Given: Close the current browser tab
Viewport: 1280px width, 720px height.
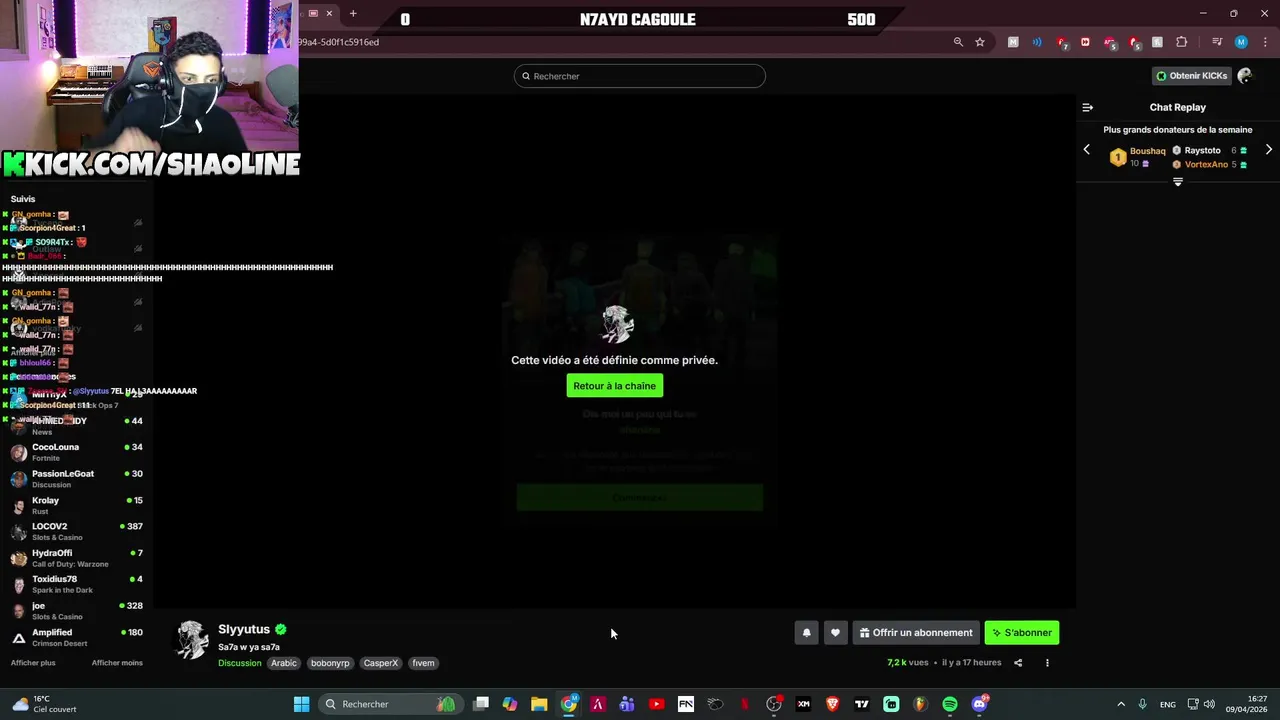Looking at the screenshot, I should [329, 13].
